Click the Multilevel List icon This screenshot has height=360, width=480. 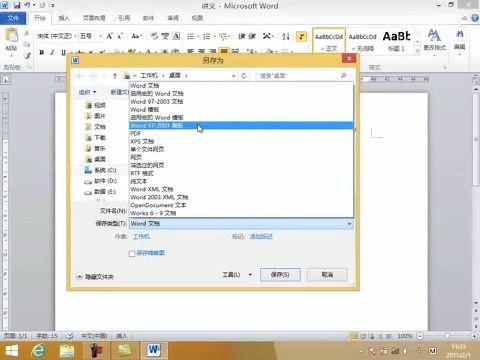(223, 36)
